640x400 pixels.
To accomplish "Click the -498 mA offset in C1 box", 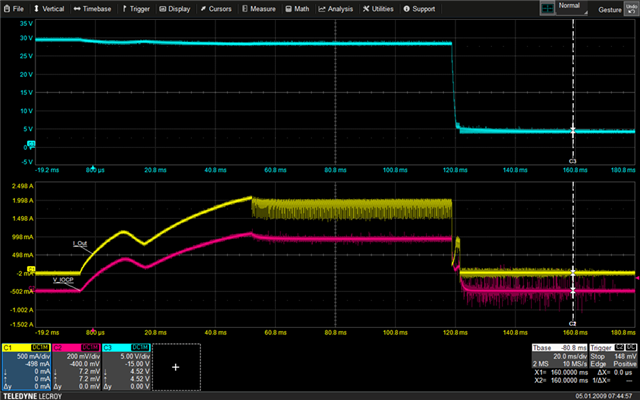I will (39, 364).
